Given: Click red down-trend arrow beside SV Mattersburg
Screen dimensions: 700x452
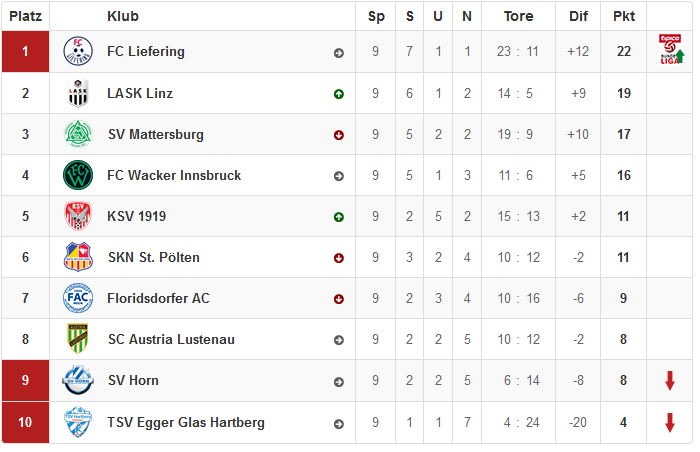Looking at the screenshot, I should 339,135.
